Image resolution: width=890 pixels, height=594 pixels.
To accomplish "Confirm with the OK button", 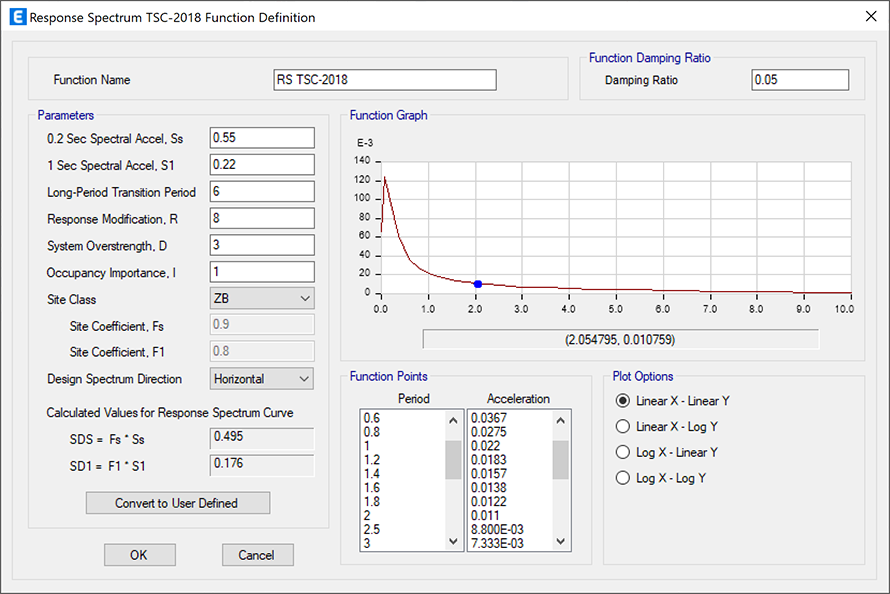I will [x=140, y=555].
